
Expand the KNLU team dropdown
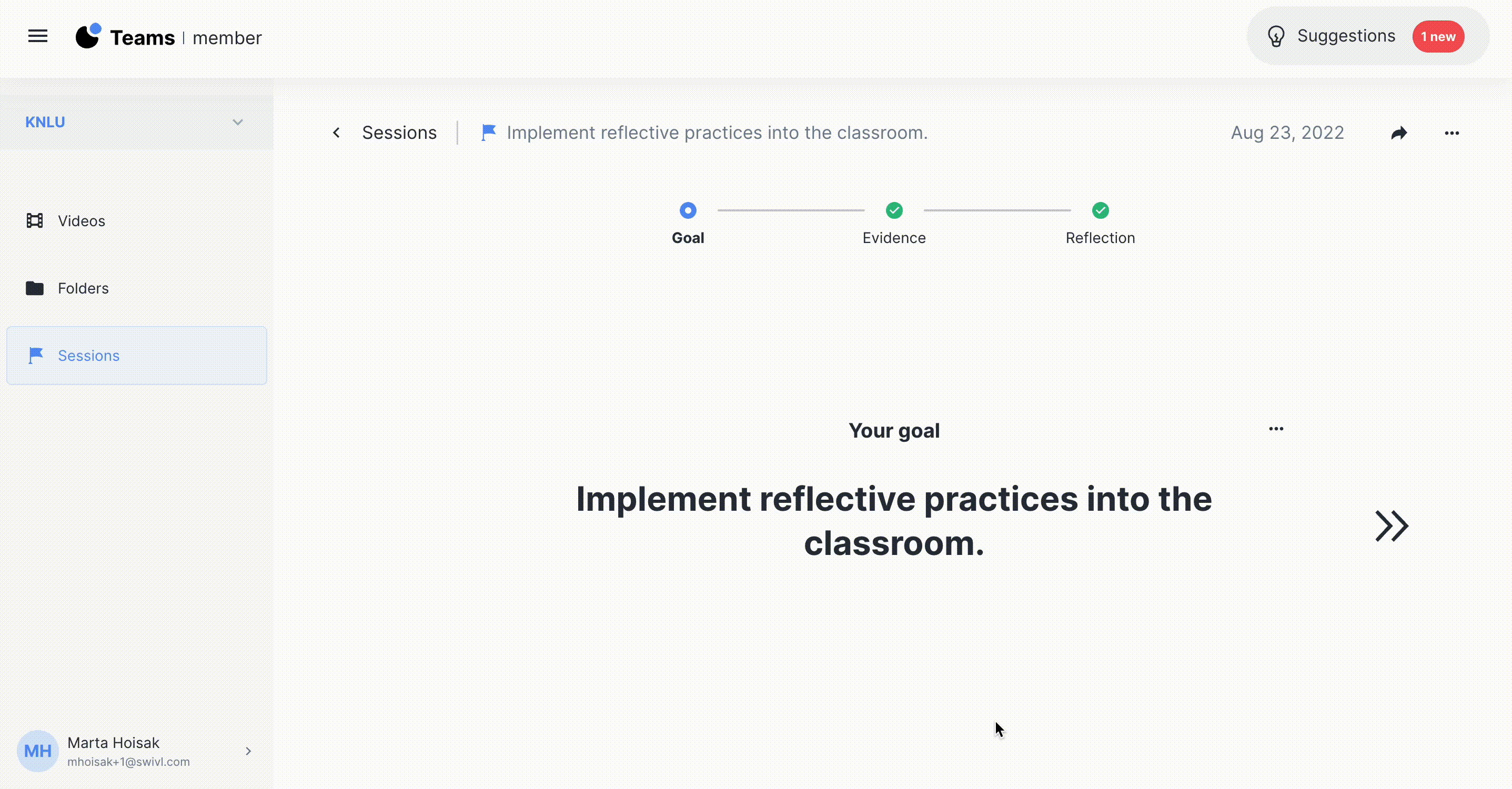[237, 122]
